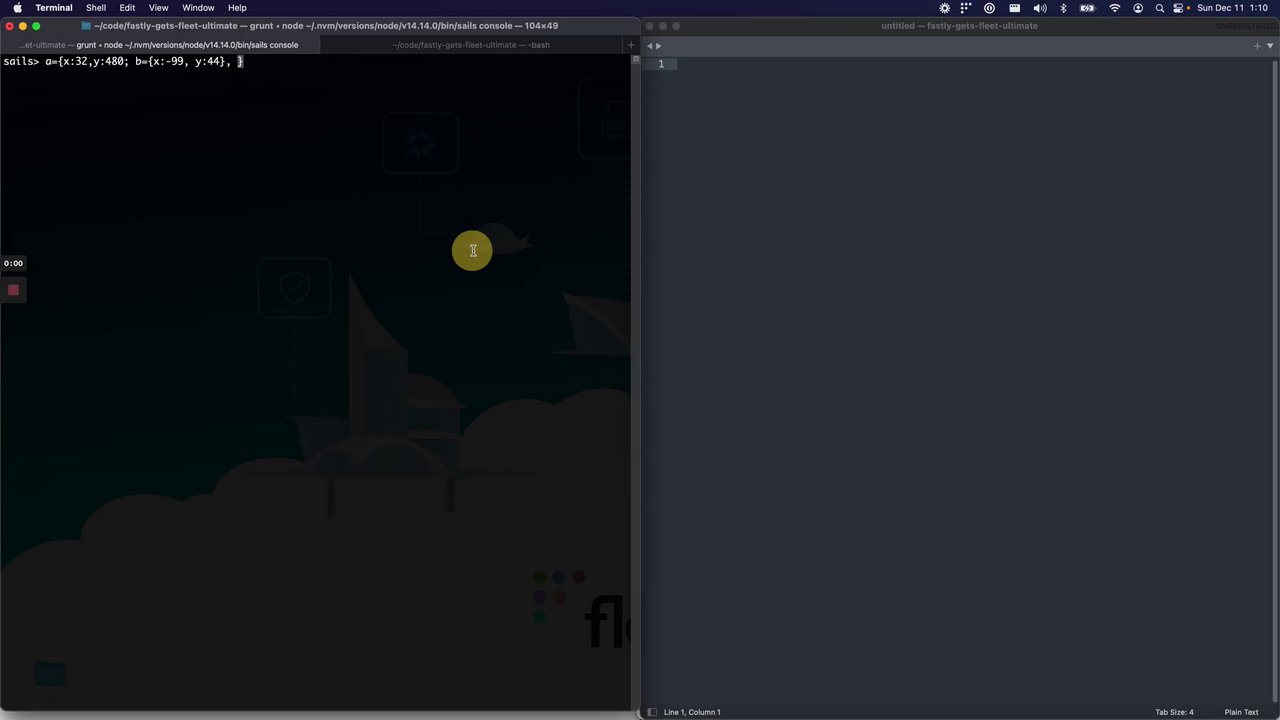Image resolution: width=1280 pixels, height=720 pixels.
Task: Open the Apple menu
Action: point(17,8)
